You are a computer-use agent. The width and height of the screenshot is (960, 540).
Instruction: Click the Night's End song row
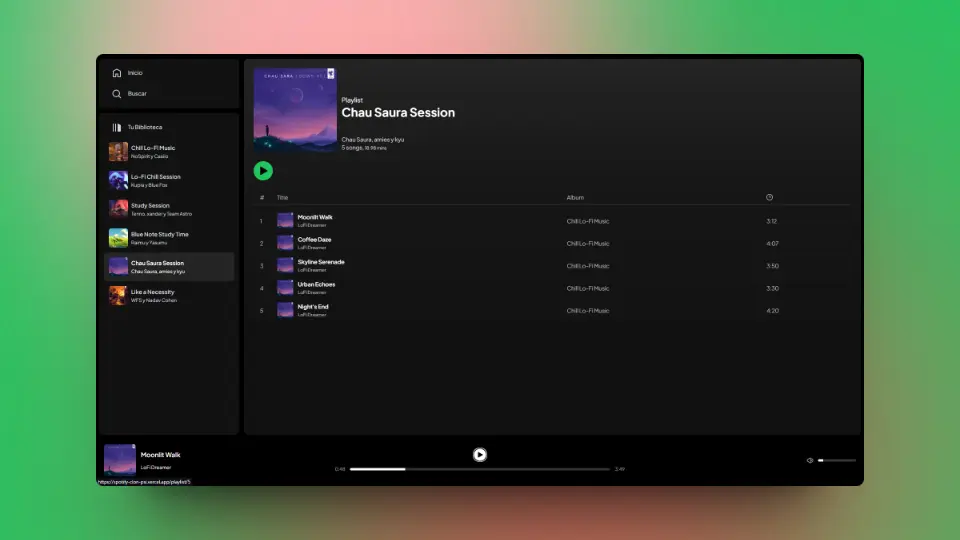(313, 307)
